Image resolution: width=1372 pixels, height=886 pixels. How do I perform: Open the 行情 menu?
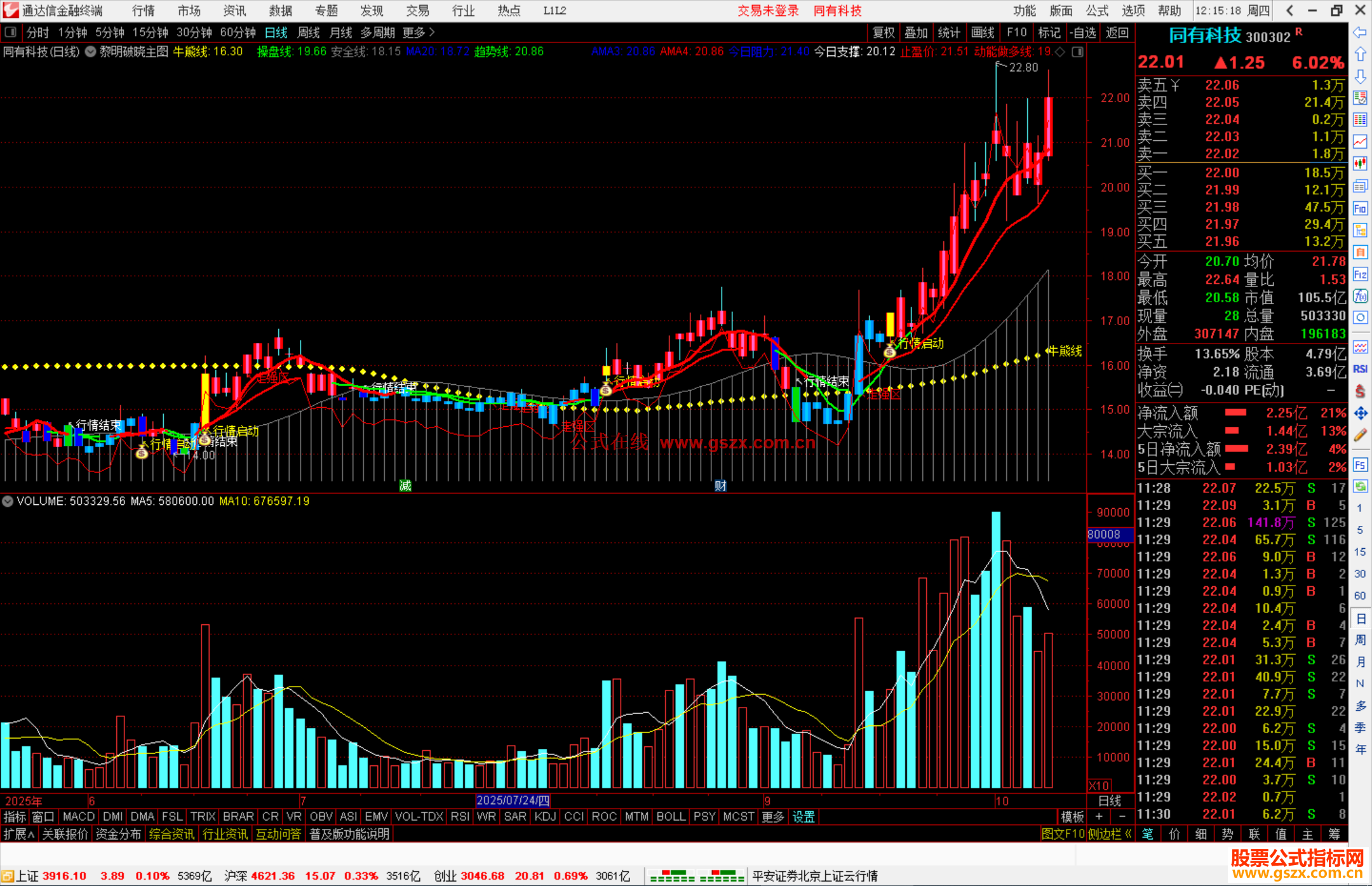(144, 11)
